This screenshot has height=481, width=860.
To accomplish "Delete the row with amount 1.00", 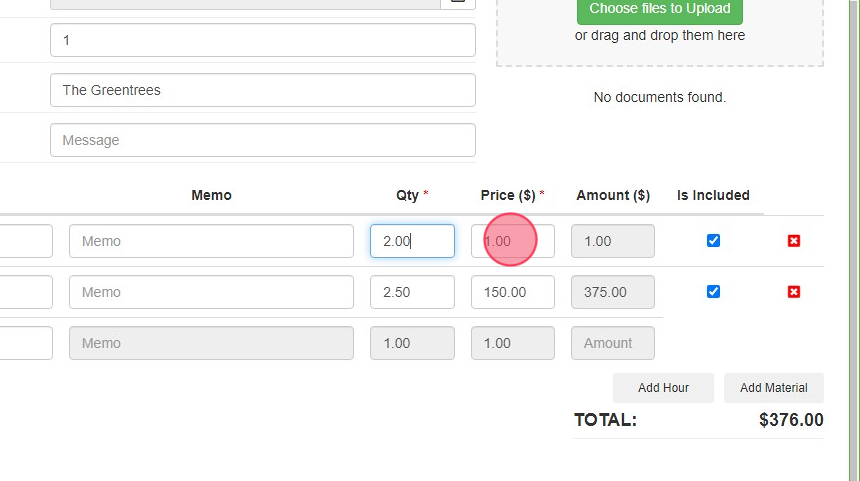I will tap(794, 241).
